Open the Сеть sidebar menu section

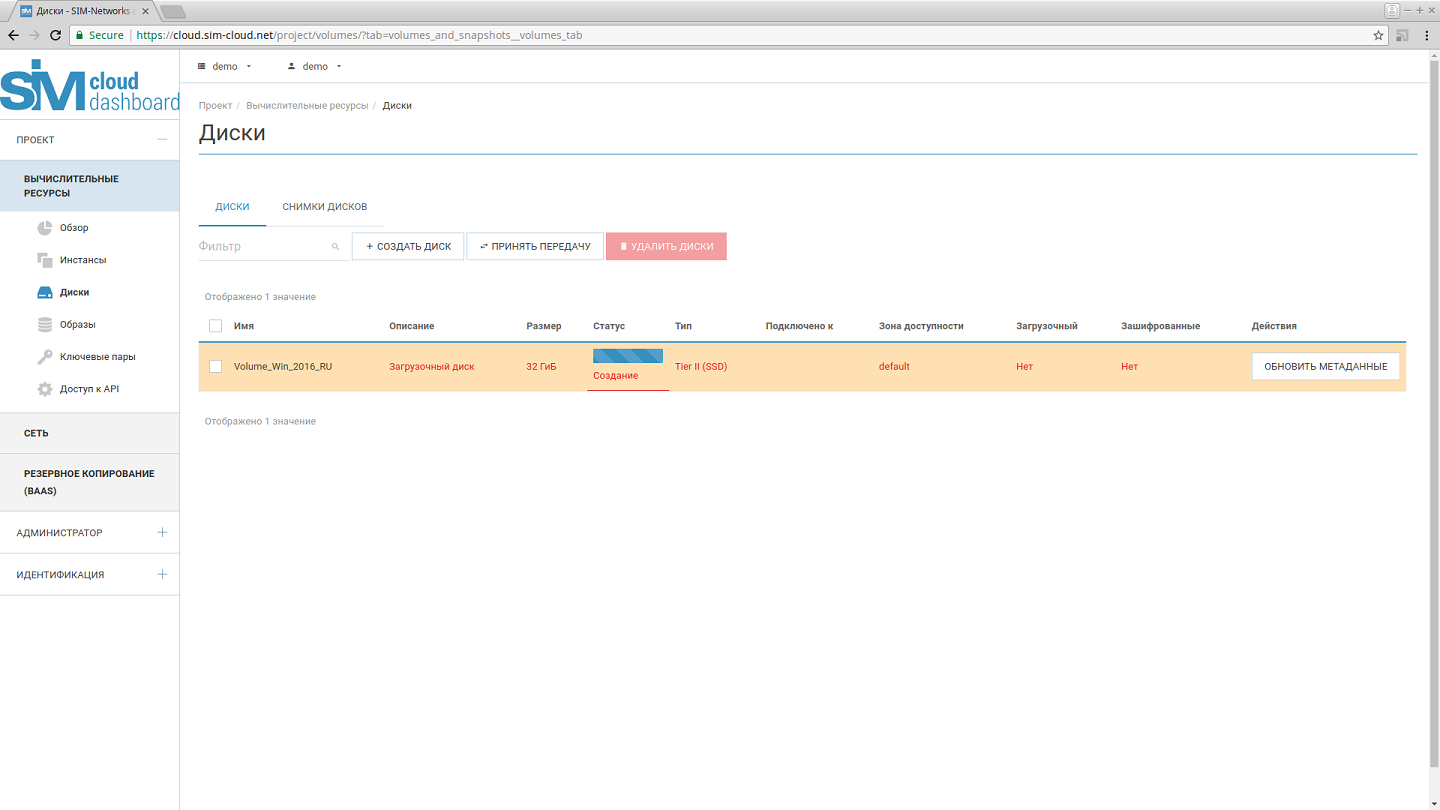click(89, 434)
